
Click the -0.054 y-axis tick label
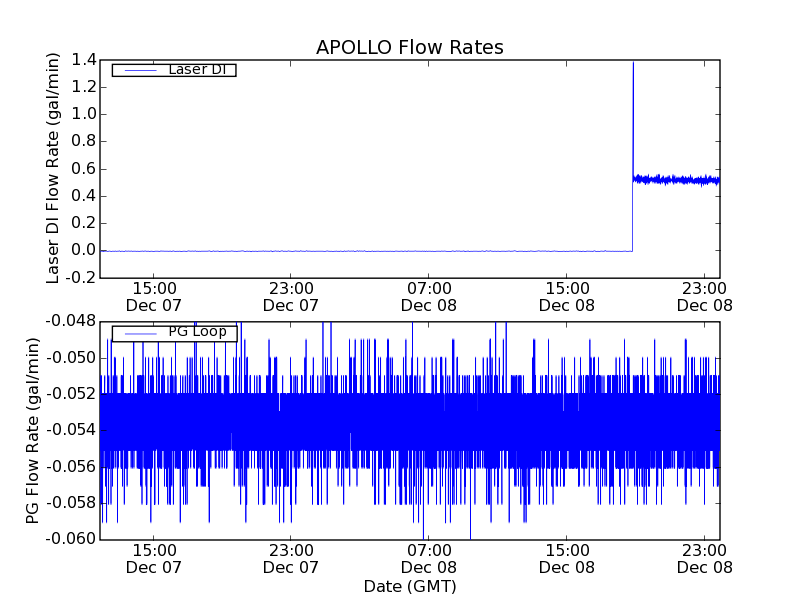tap(71, 430)
